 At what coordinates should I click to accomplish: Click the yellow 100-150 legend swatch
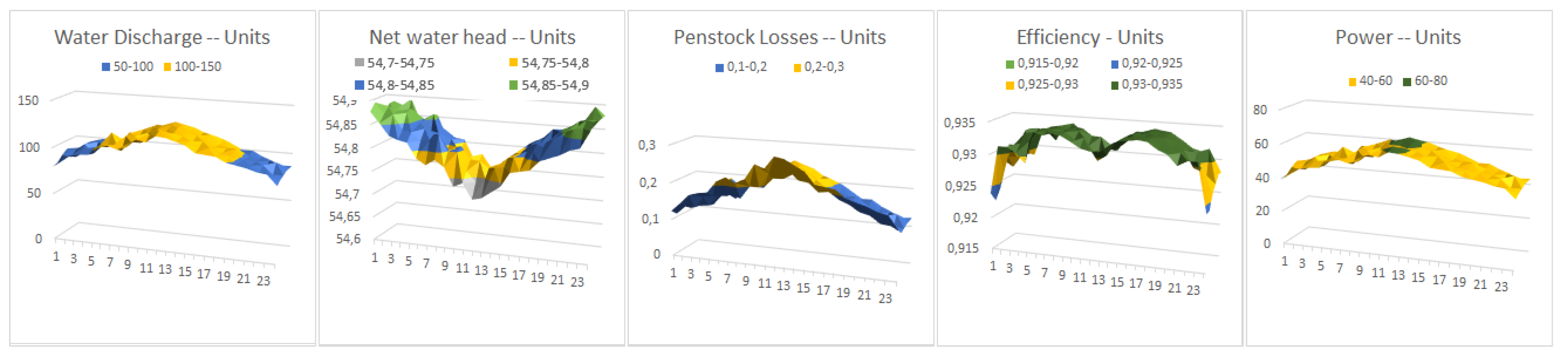tap(167, 67)
